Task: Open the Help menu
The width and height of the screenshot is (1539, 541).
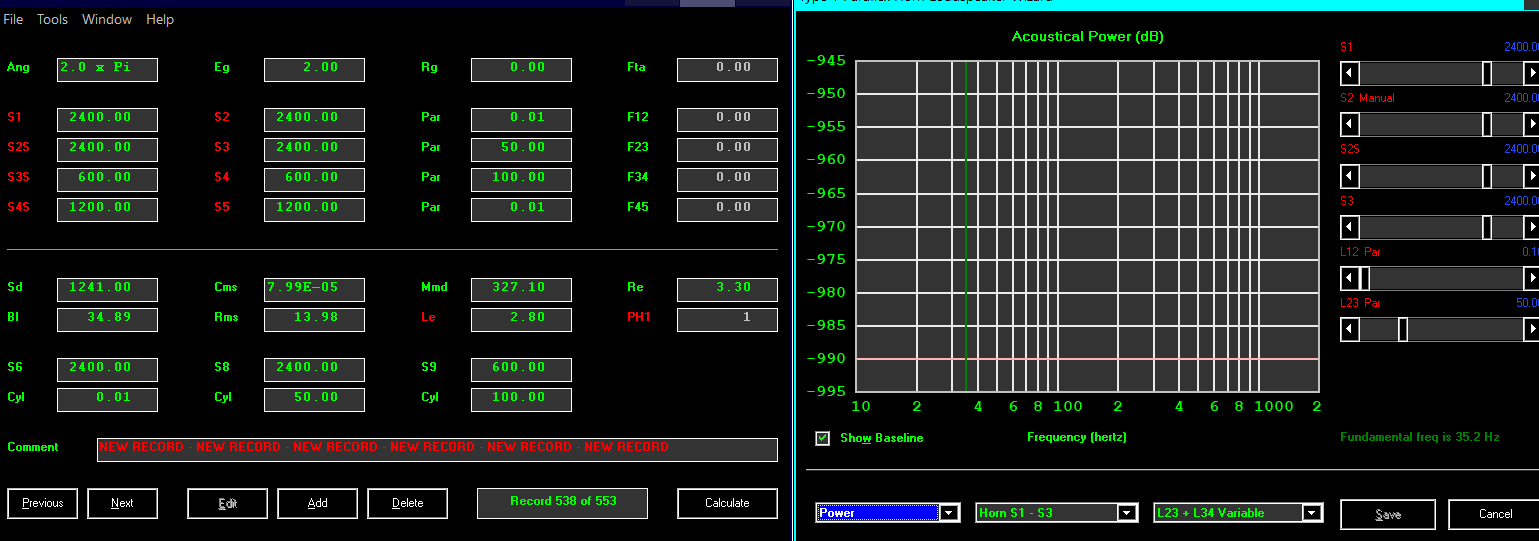Action: point(160,19)
